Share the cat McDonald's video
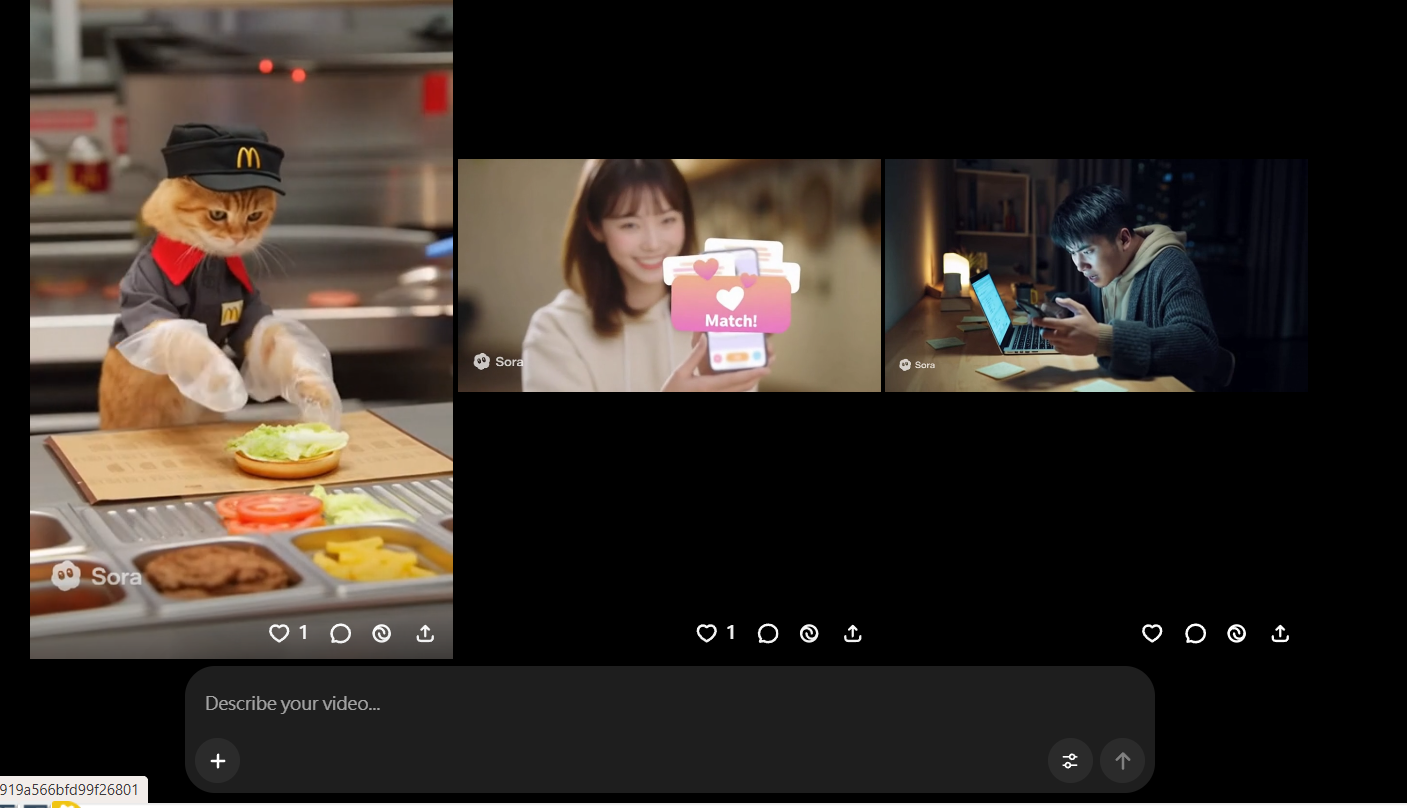 tap(425, 633)
